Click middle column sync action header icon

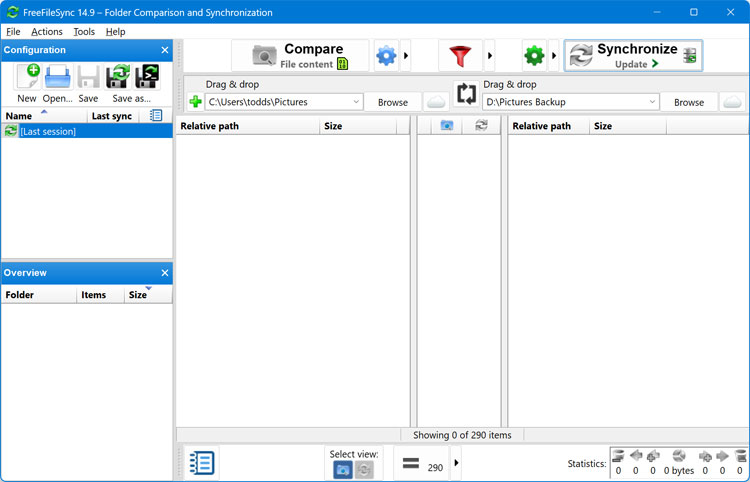coord(481,126)
